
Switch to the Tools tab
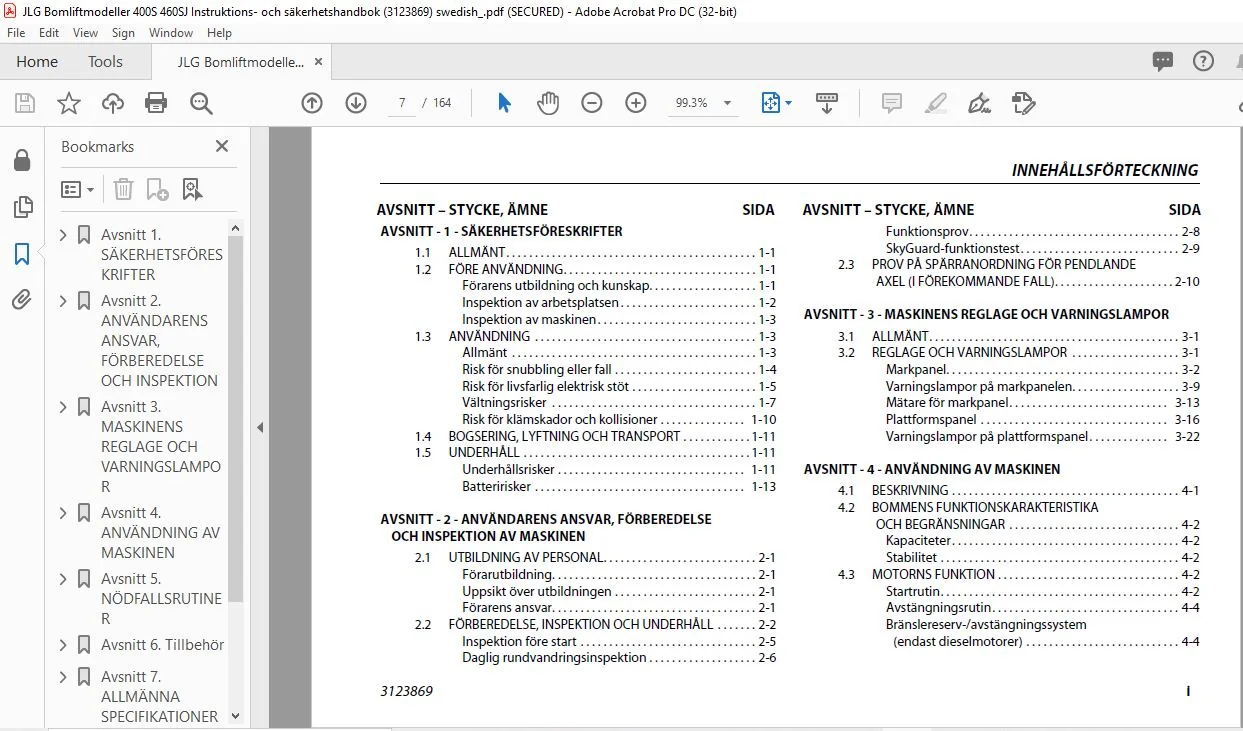click(105, 62)
